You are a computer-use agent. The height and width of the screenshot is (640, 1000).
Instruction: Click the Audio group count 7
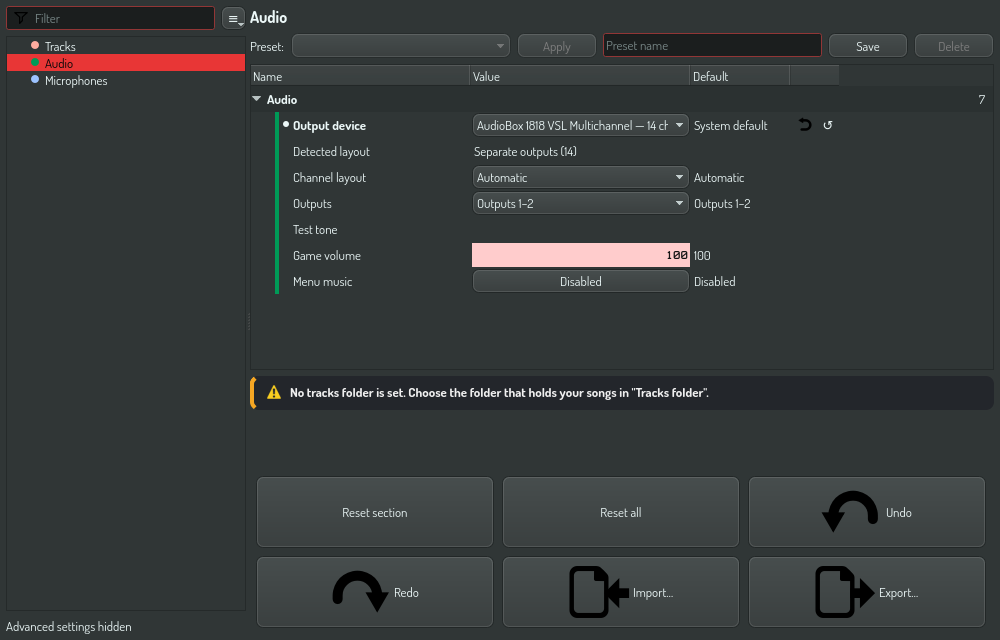coord(982,99)
